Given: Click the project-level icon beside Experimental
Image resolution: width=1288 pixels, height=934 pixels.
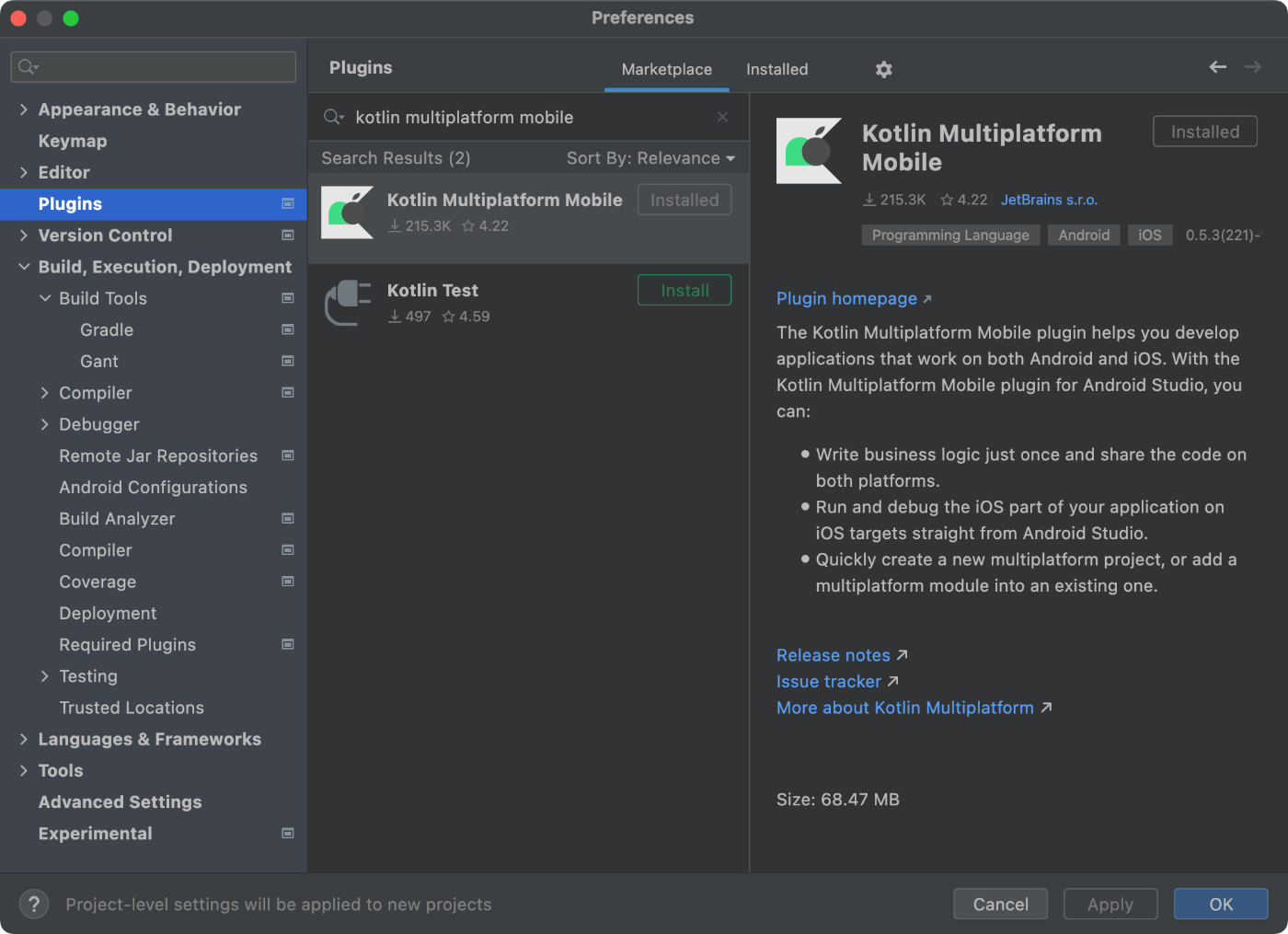Looking at the screenshot, I should point(288,833).
